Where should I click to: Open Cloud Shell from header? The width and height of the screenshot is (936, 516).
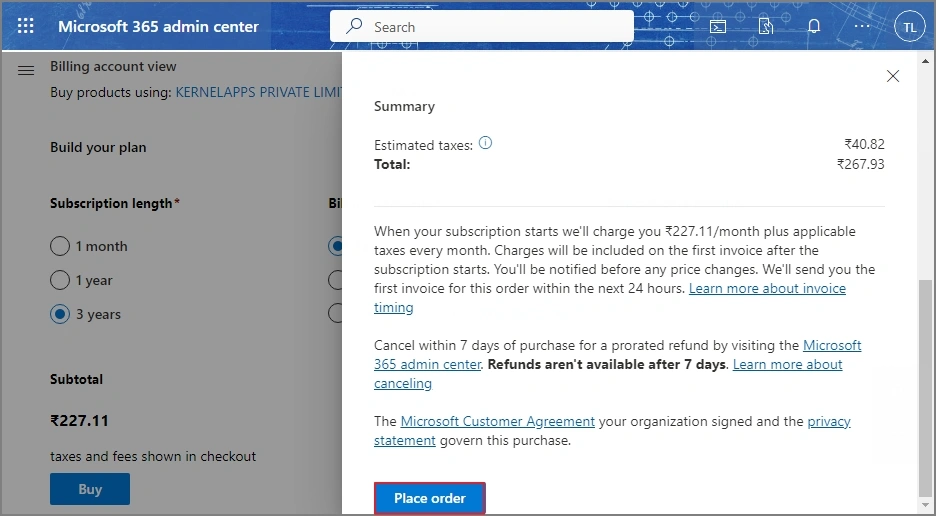[718, 26]
